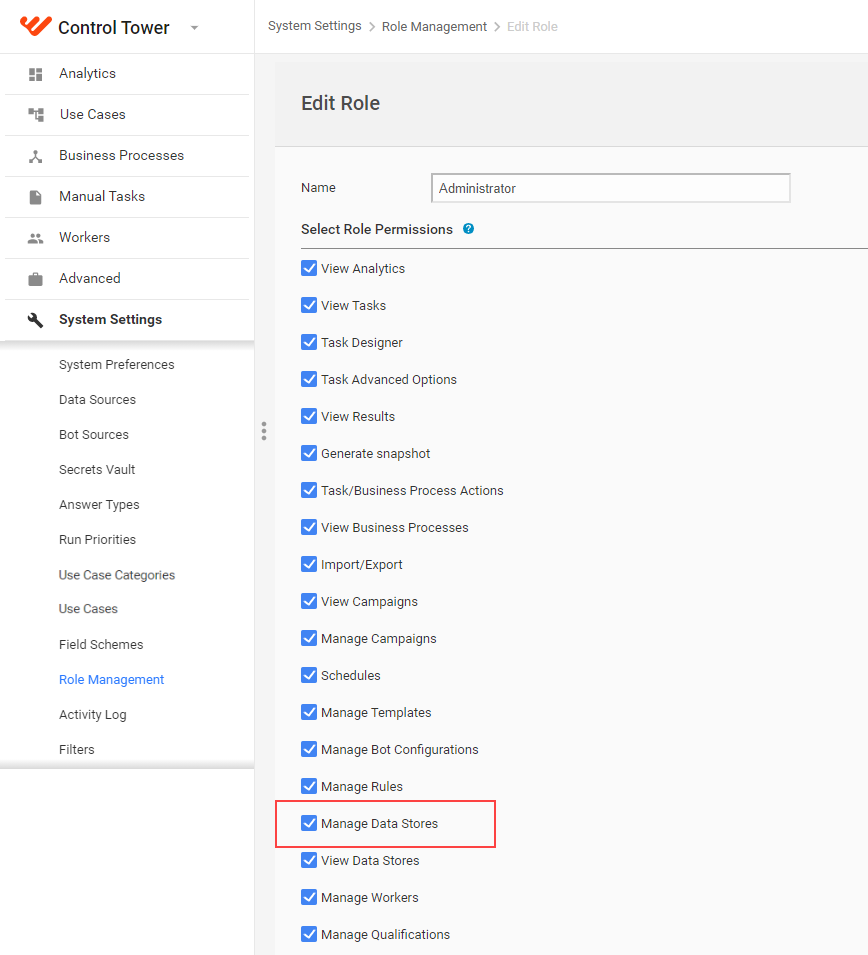
Task: Click the Edit Role breadcrumb text
Action: [532, 27]
